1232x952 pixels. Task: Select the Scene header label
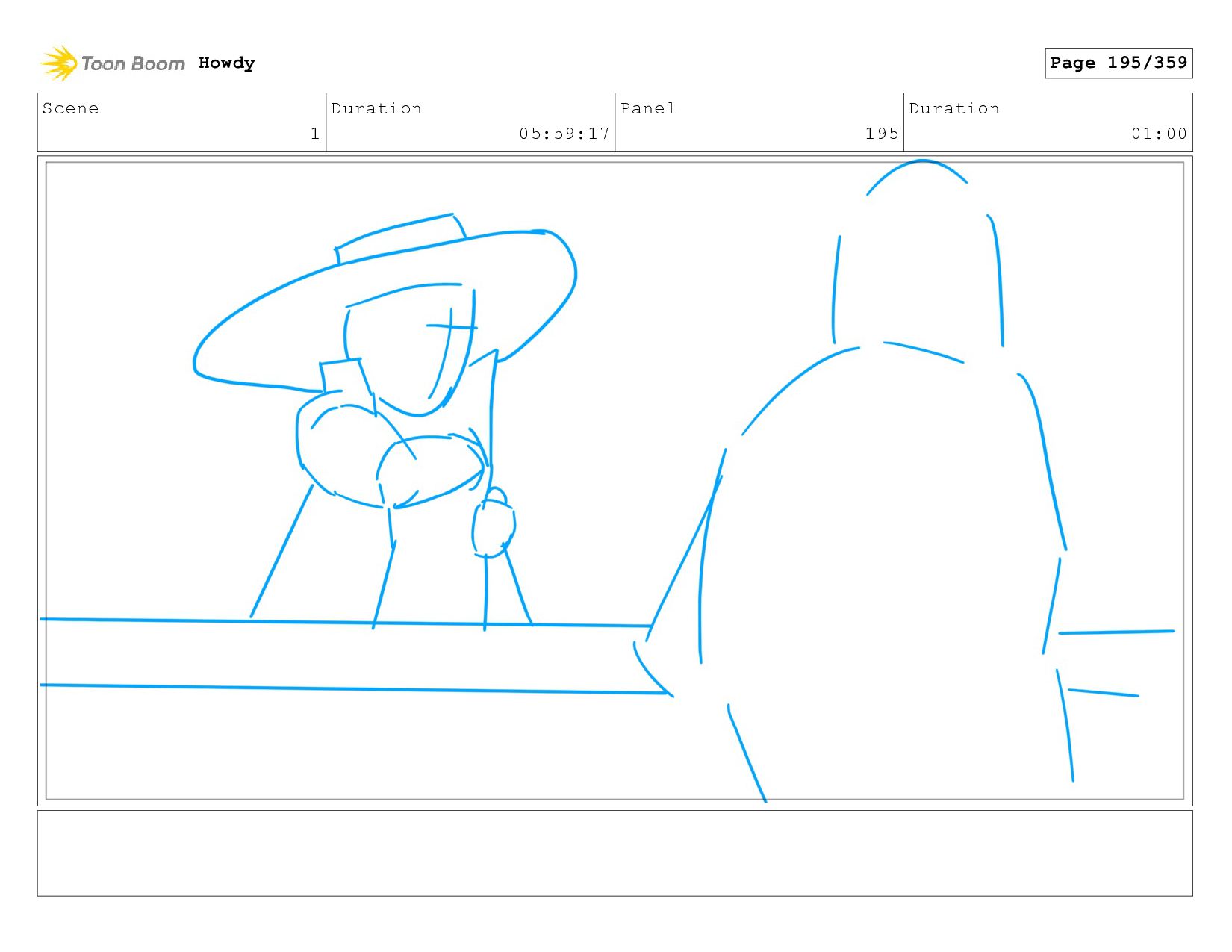pyautogui.click(x=71, y=108)
